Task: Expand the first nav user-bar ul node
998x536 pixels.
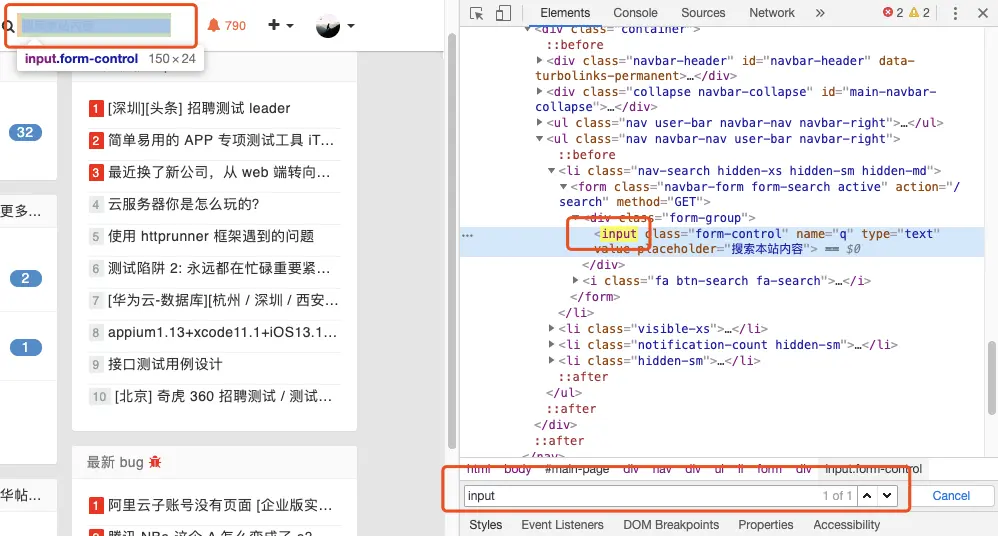Action: point(540,122)
